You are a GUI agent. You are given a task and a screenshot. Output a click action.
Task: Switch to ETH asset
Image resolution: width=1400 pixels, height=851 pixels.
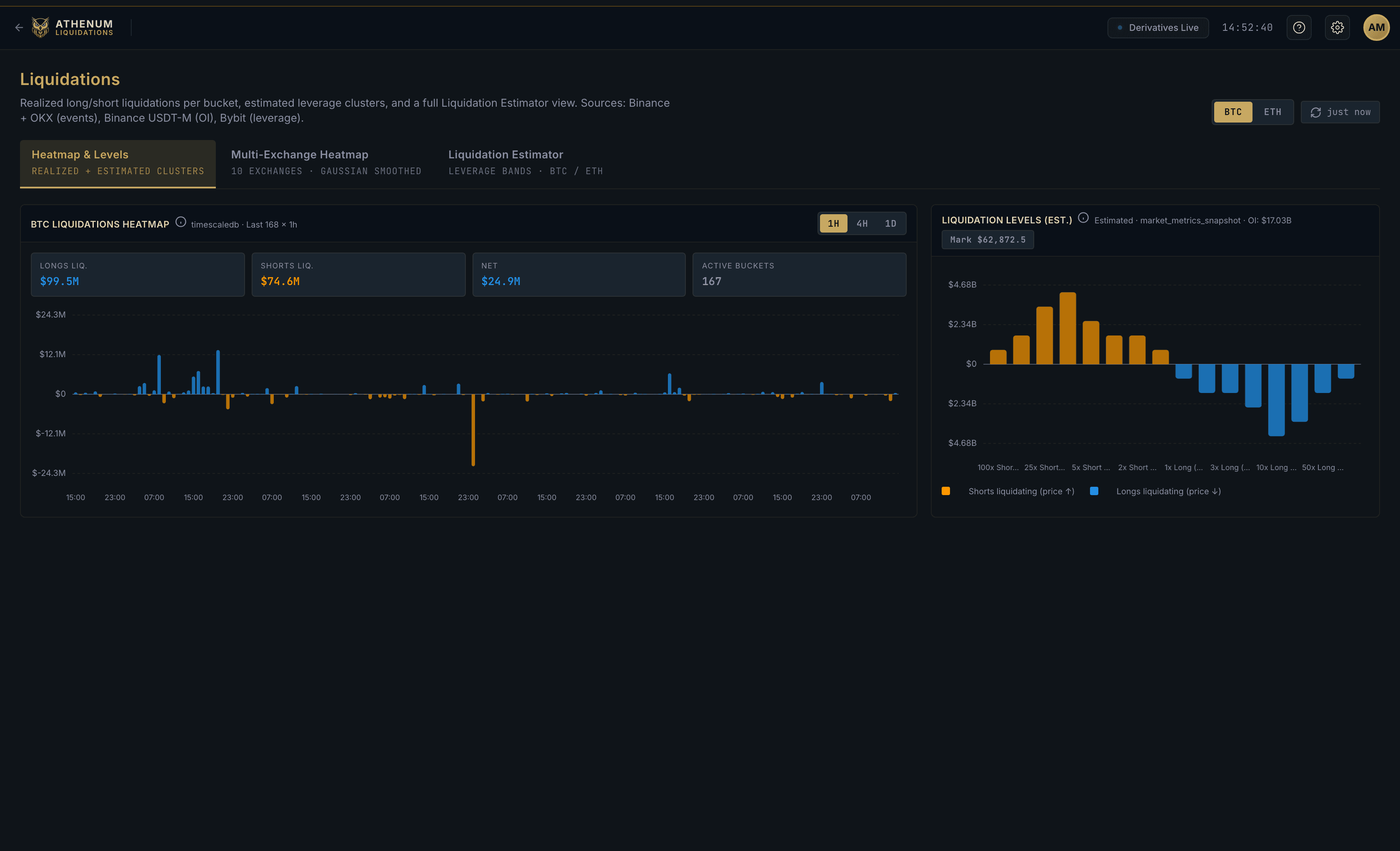tap(1272, 112)
